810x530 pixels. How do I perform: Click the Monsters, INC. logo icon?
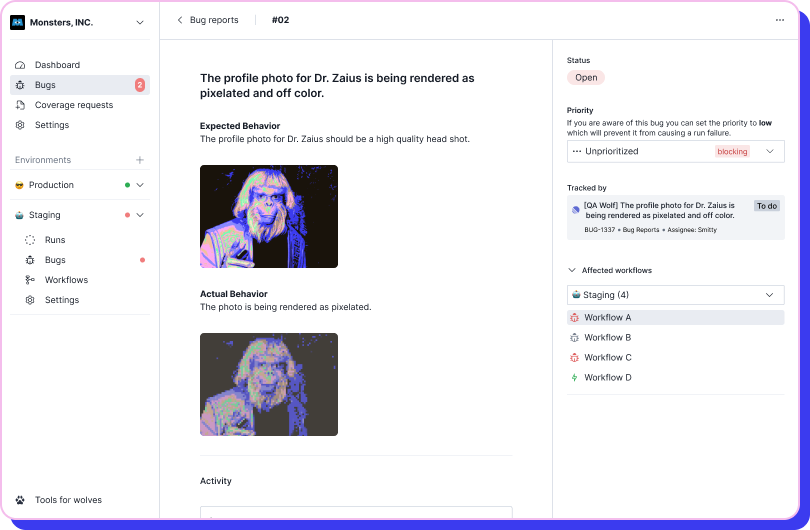[x=18, y=22]
